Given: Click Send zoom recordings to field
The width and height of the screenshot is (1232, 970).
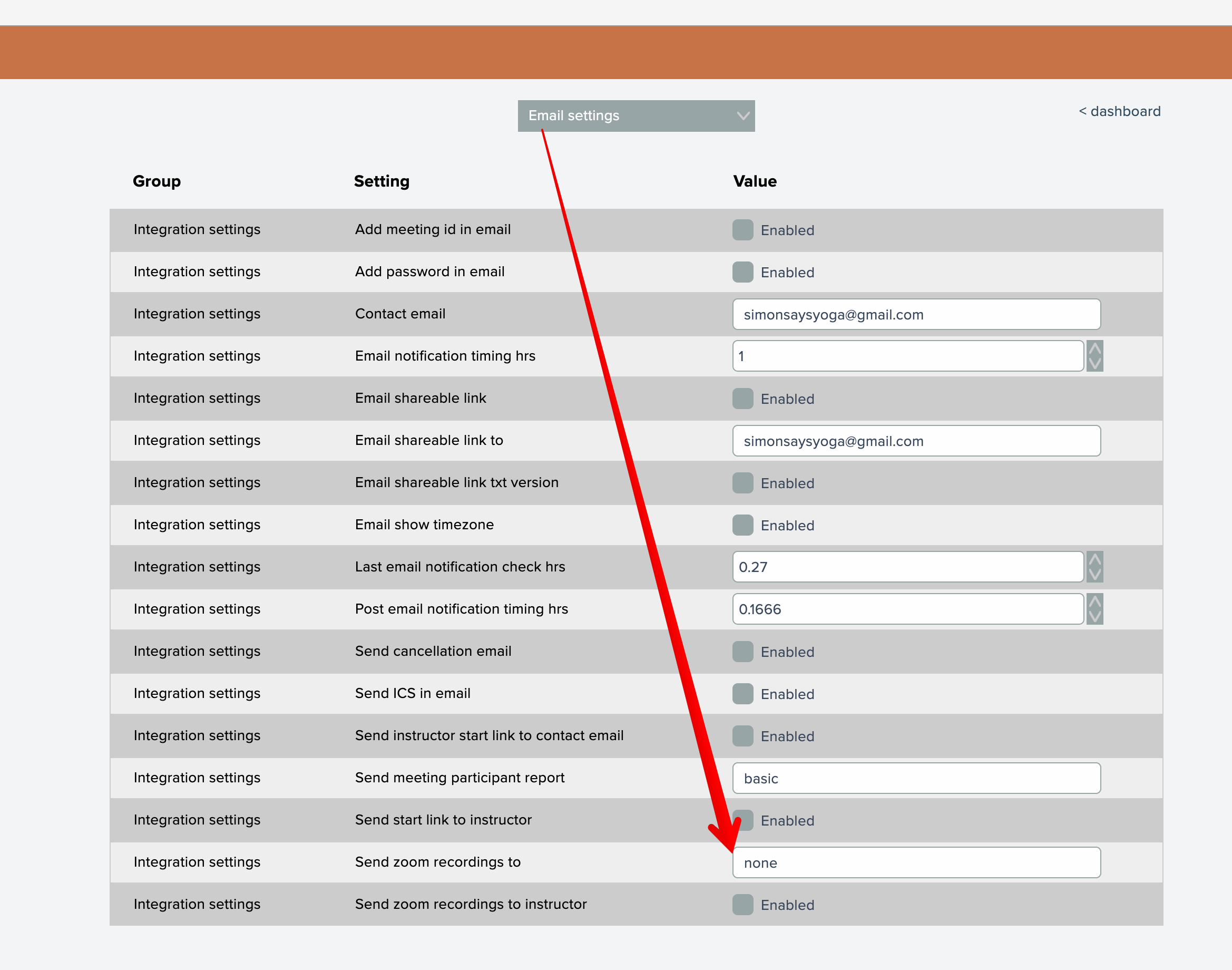Looking at the screenshot, I should (916, 862).
